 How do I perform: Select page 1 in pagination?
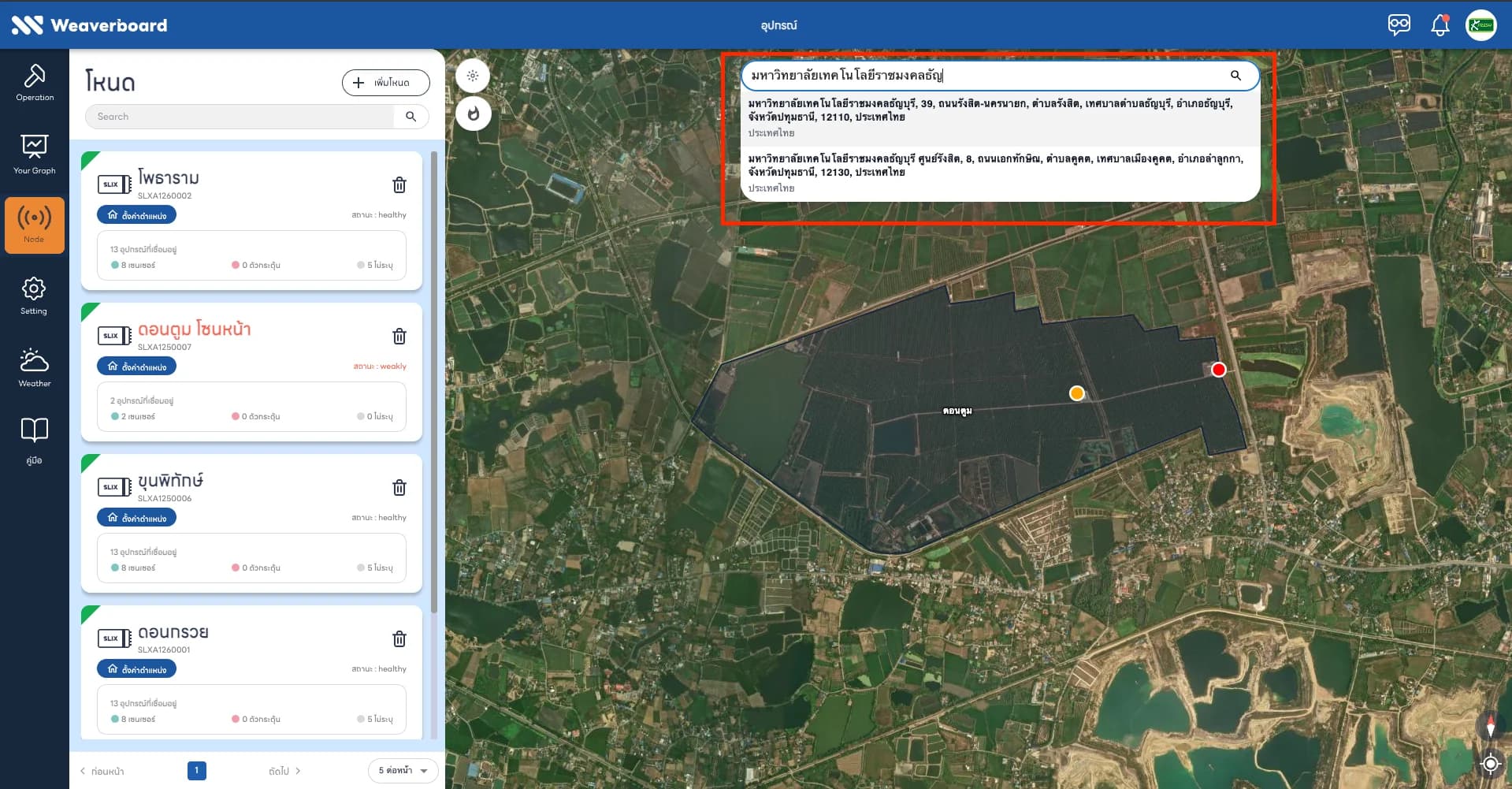(197, 770)
